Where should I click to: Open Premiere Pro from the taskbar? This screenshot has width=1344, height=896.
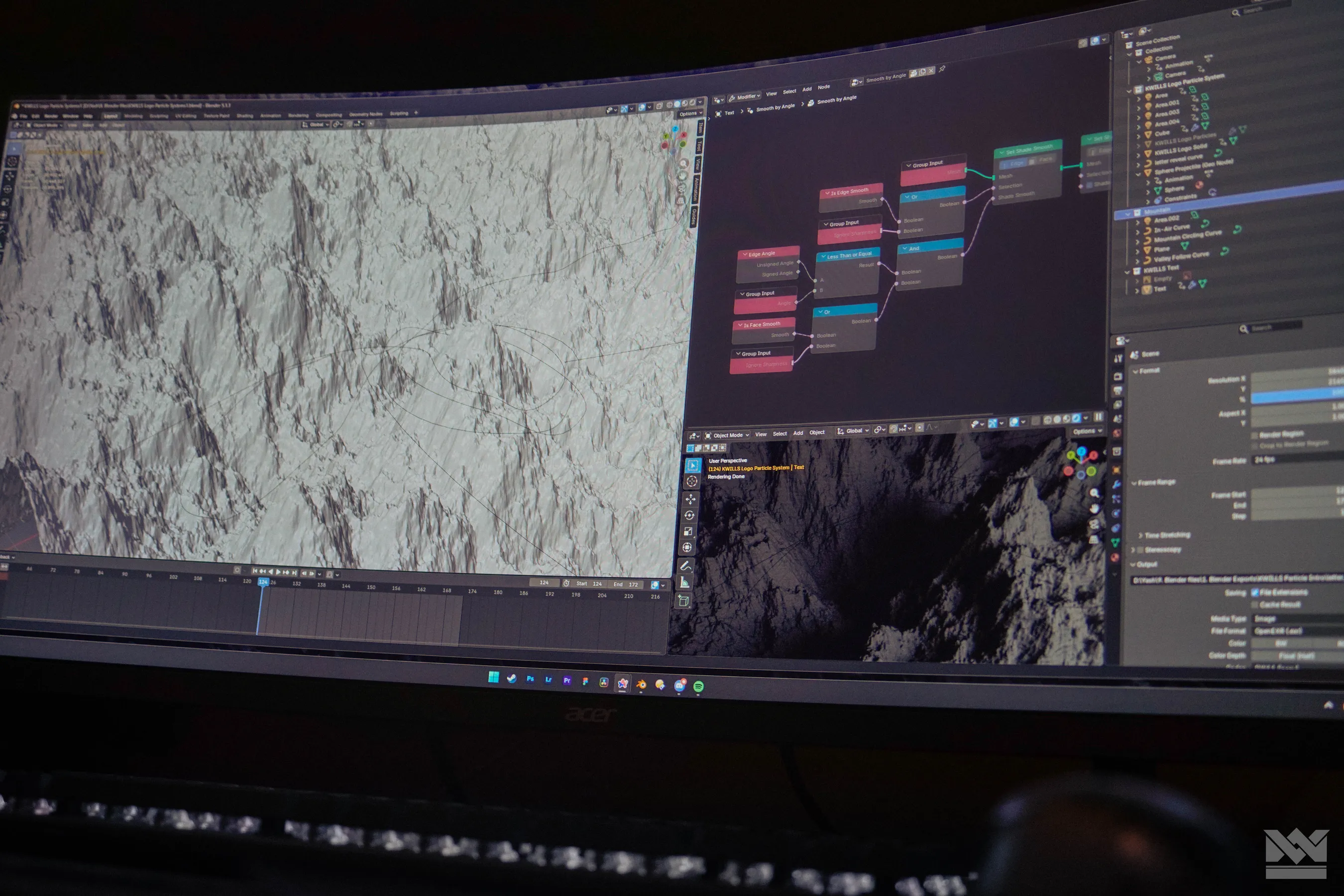click(x=567, y=680)
